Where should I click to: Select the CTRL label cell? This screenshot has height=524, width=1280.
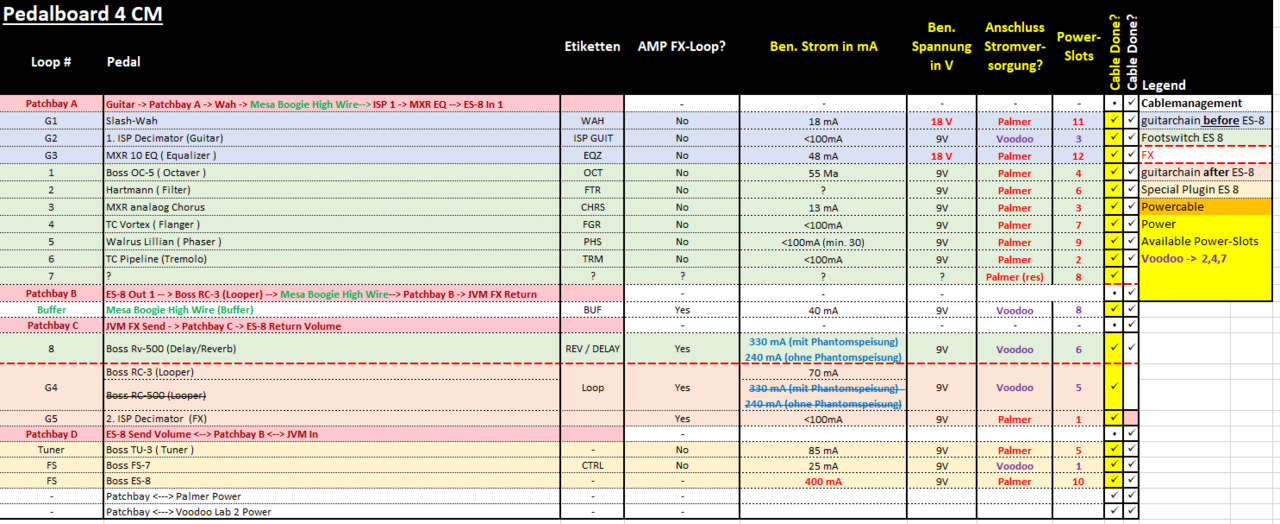(x=593, y=465)
